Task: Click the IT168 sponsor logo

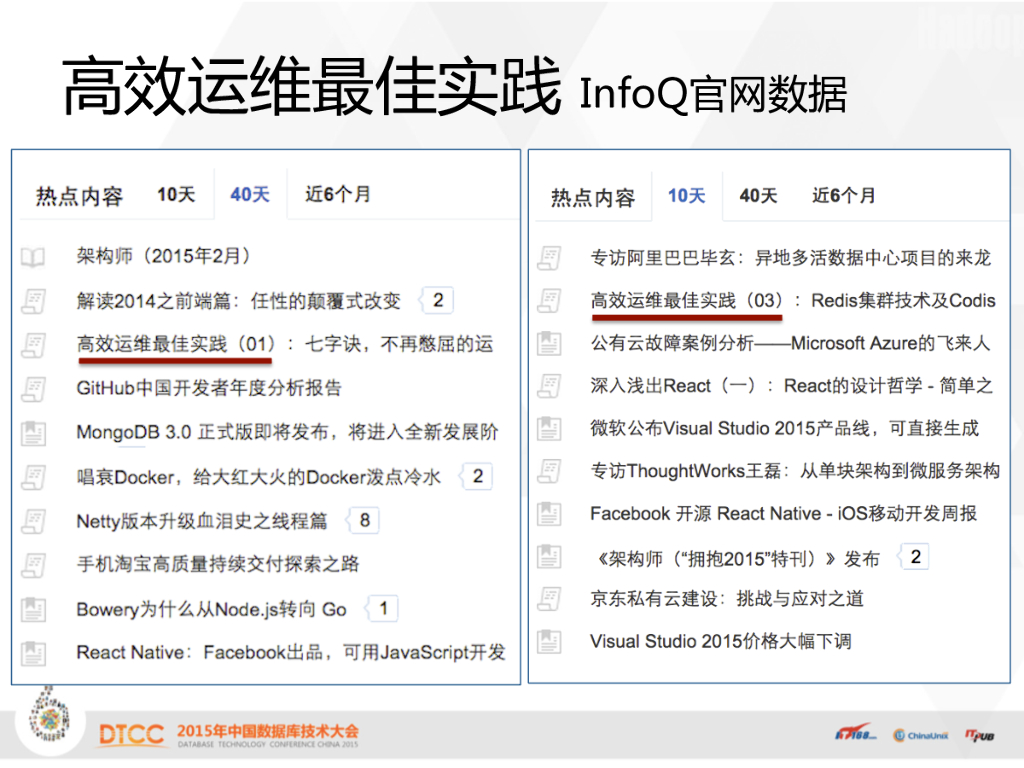Action: click(x=856, y=733)
